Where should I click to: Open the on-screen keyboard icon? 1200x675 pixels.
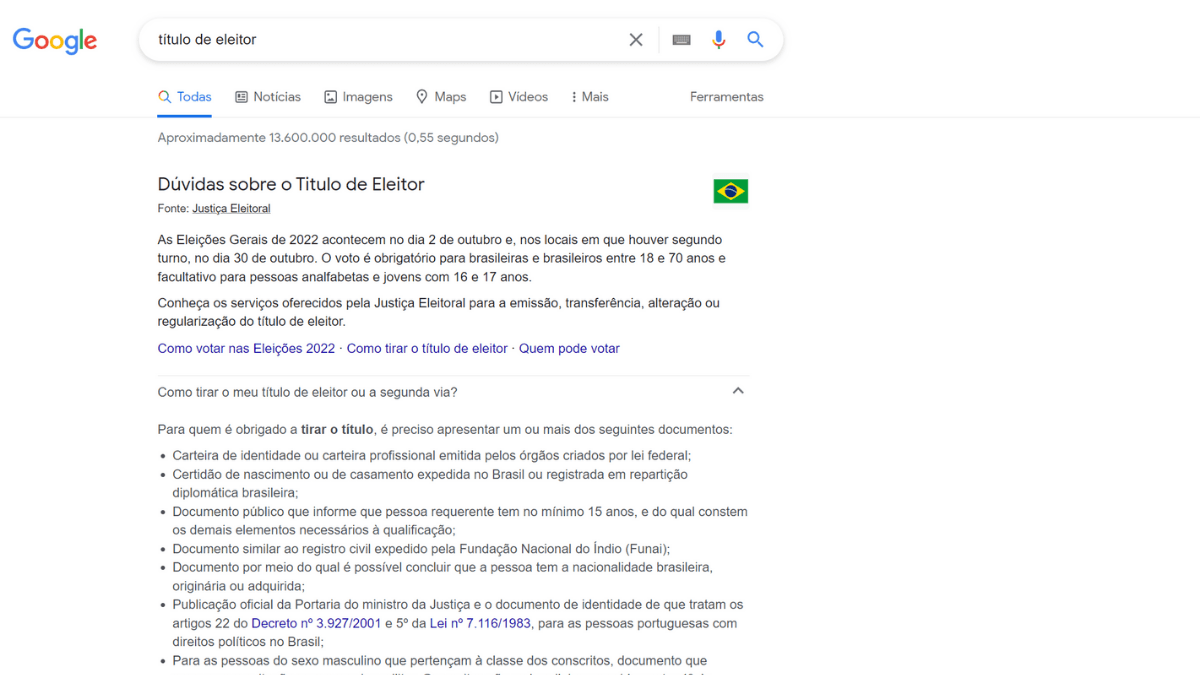point(682,40)
